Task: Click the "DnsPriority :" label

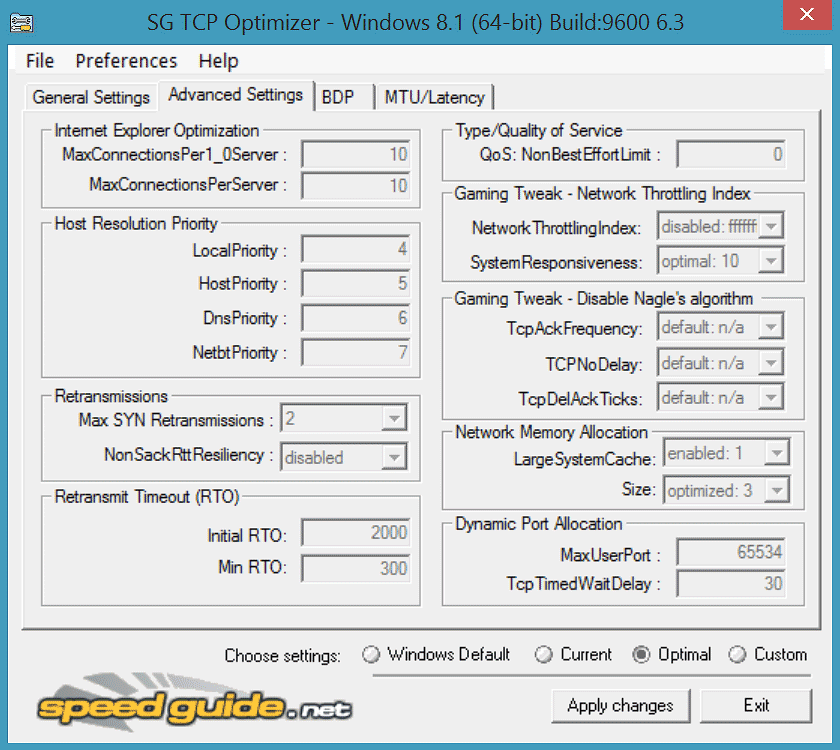Action: pos(245,318)
